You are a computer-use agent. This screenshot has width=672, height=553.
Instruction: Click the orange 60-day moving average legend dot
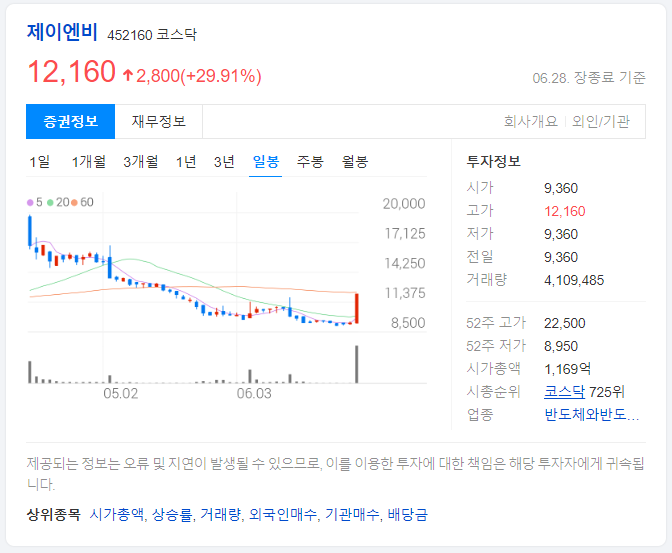click(x=74, y=202)
